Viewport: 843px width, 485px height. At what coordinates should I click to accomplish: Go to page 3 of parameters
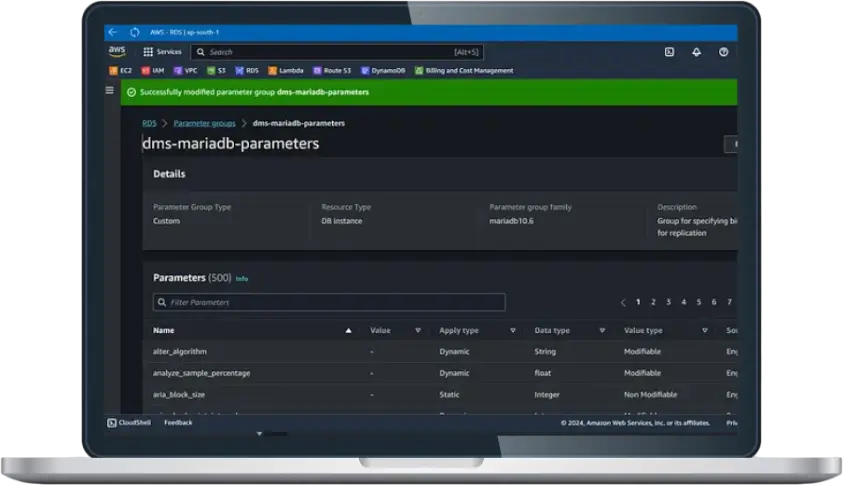coord(668,302)
